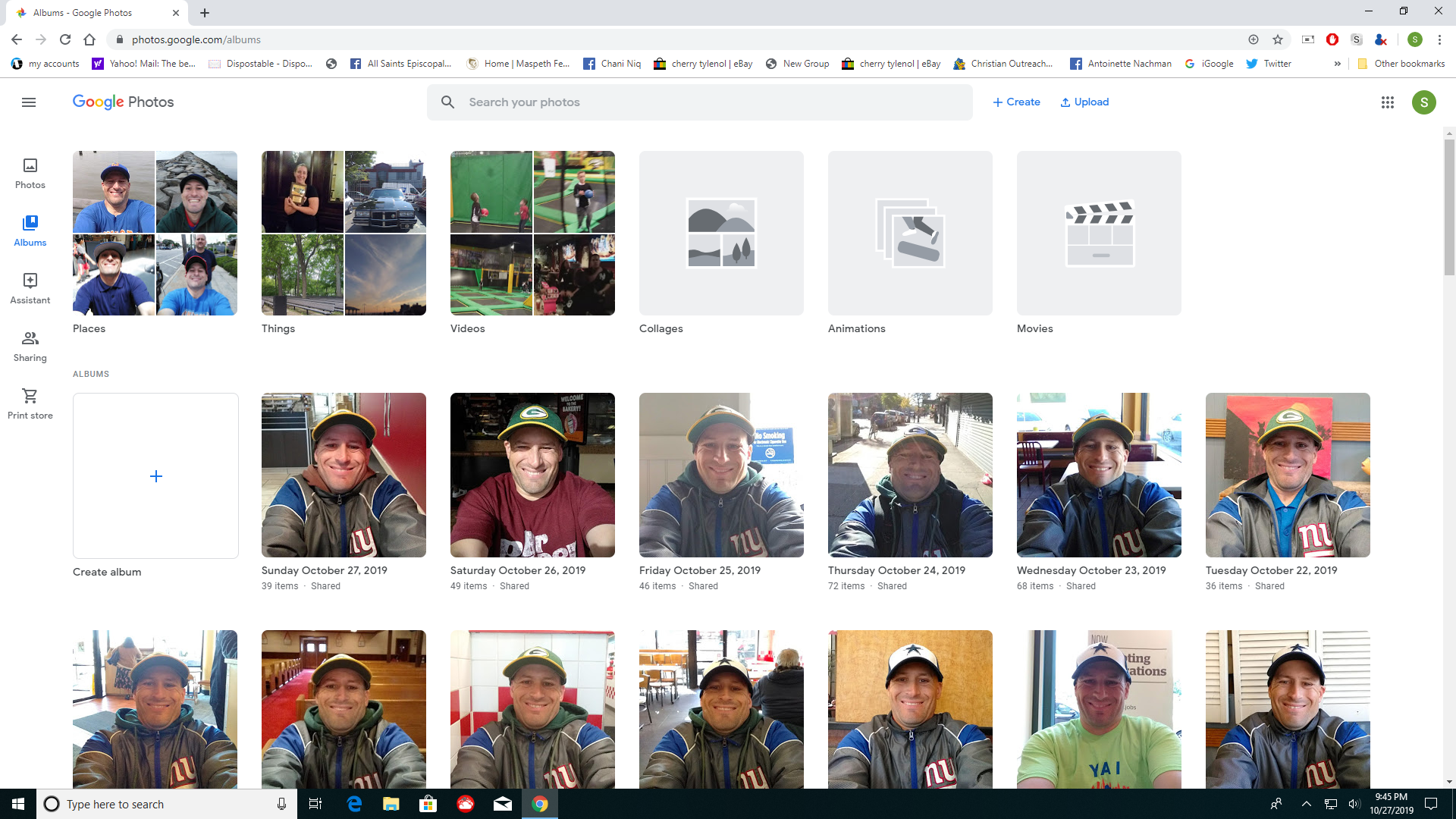The image size is (1456, 819).
Task: Open the Print store section
Action: pos(30,403)
